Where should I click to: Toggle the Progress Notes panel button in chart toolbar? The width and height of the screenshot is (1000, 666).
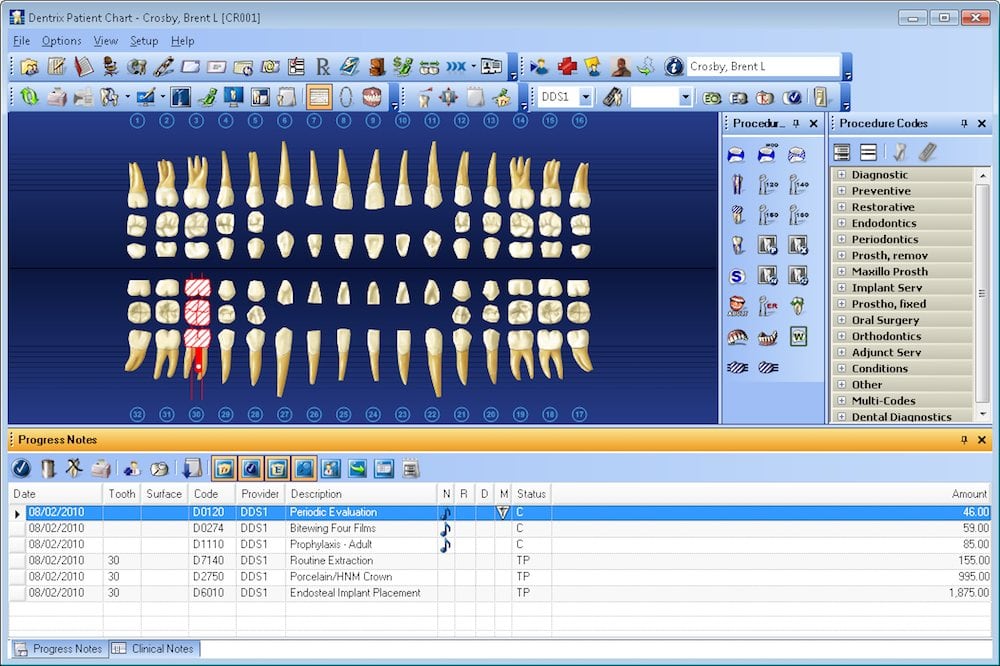318,97
